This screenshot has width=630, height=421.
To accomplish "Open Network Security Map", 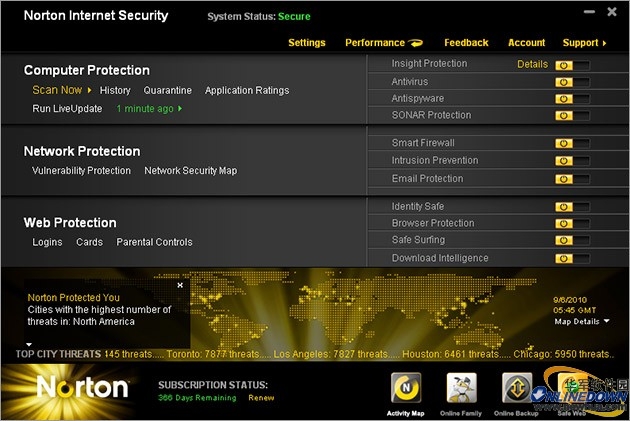I will point(190,171).
